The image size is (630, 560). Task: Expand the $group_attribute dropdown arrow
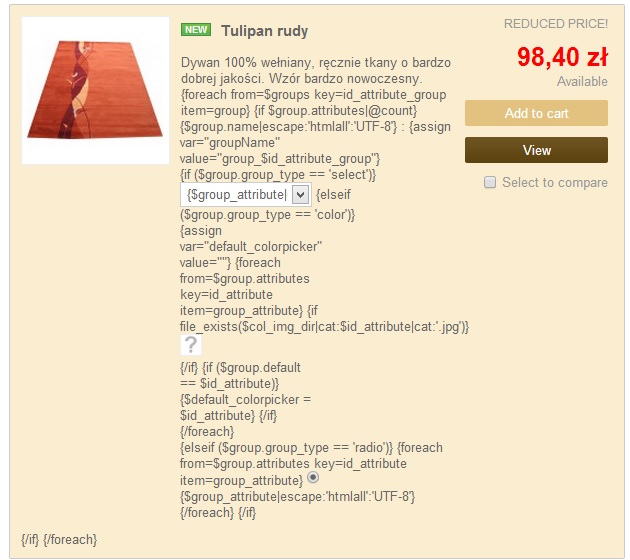click(x=300, y=195)
